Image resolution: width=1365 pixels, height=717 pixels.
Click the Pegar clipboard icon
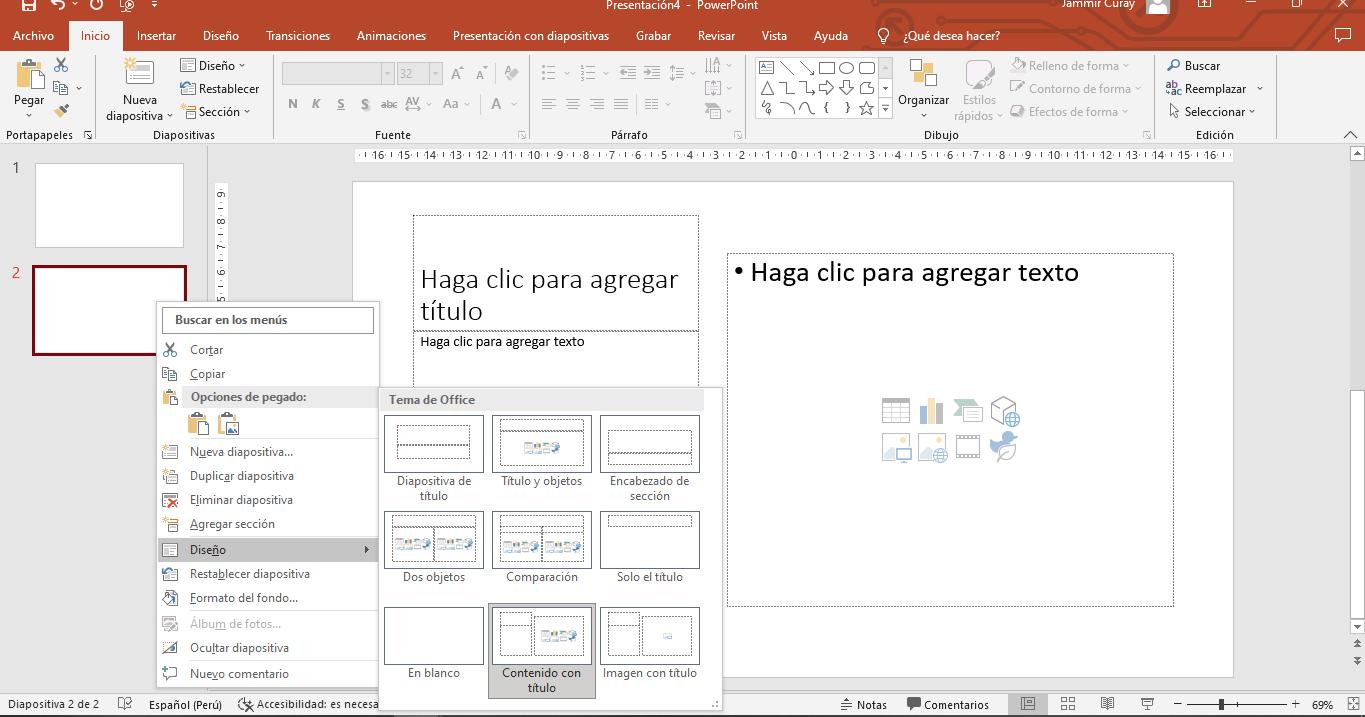click(29, 78)
